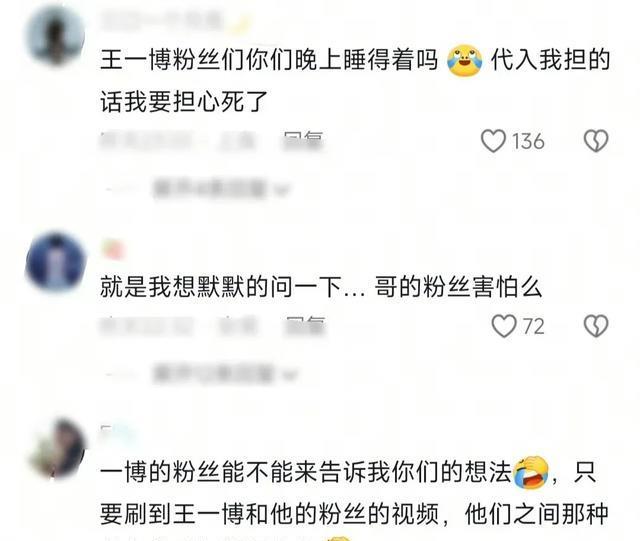Dislike the comment with 136 likes
Image resolution: width=640 pixels, height=541 pixels.
pyautogui.click(x=596, y=141)
